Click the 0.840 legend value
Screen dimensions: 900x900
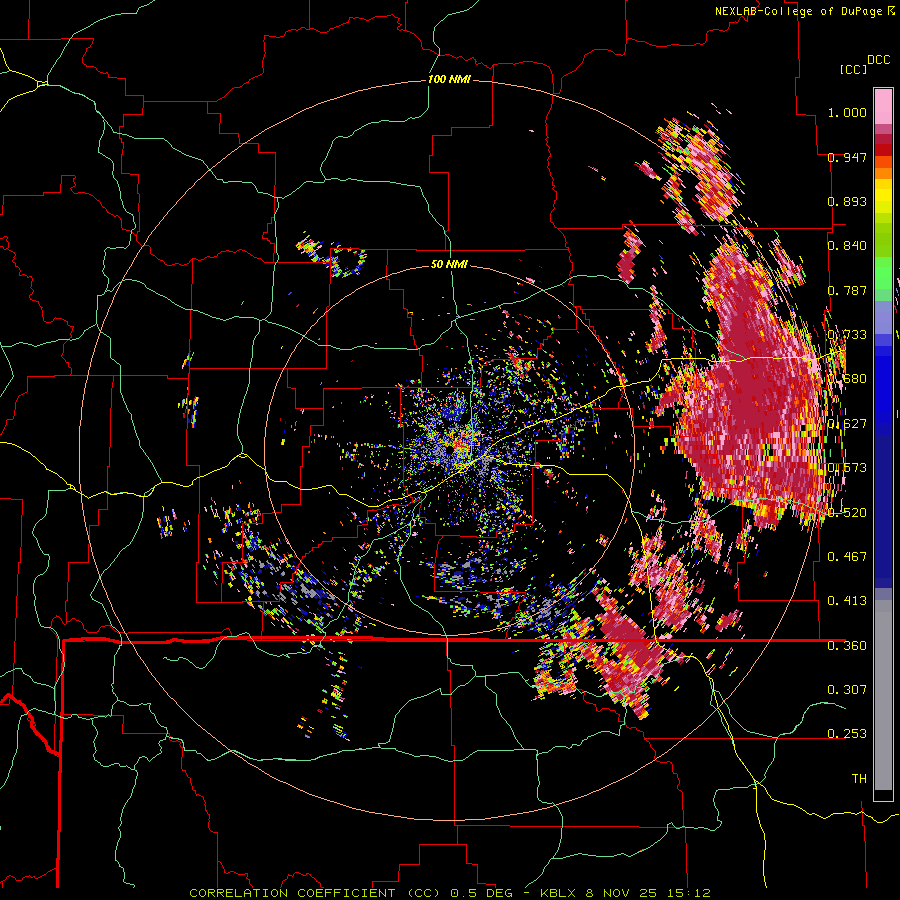pyautogui.click(x=847, y=246)
